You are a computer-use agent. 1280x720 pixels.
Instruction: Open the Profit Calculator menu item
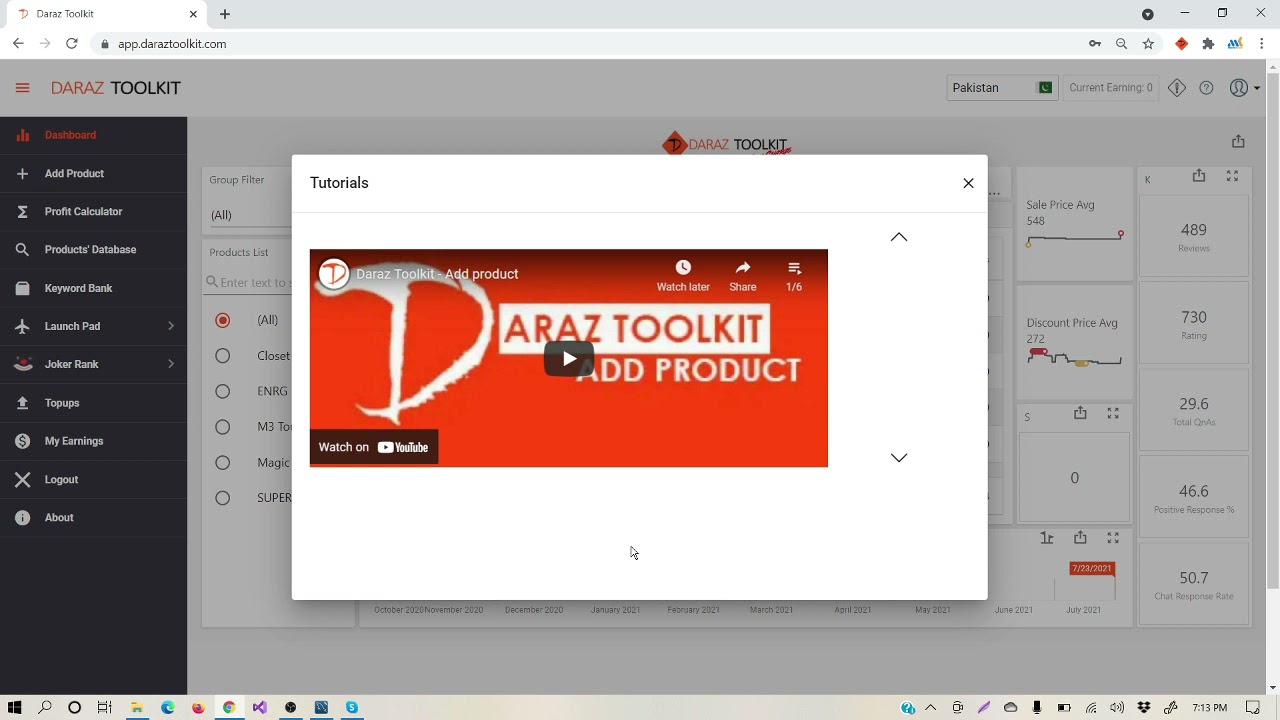93,212
